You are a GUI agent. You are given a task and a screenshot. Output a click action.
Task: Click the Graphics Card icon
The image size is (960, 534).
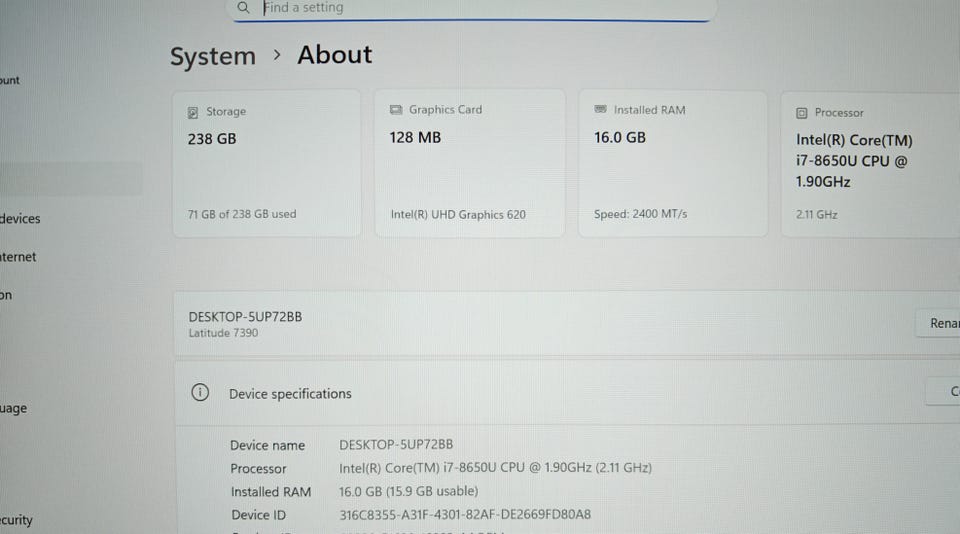(396, 110)
